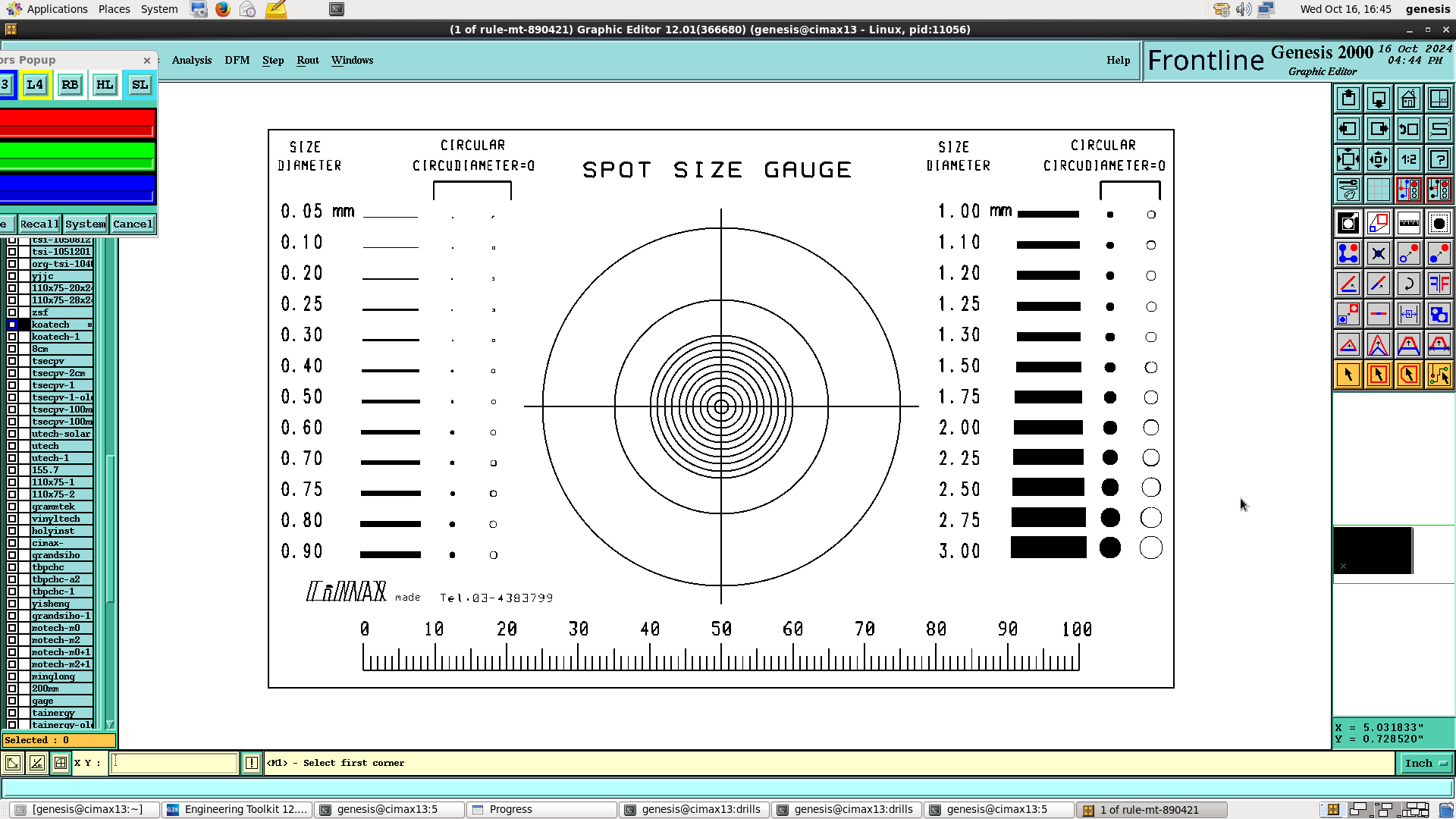The image size is (1456, 819).
Task: Click the black overview thumbnail panel
Action: (1373, 551)
